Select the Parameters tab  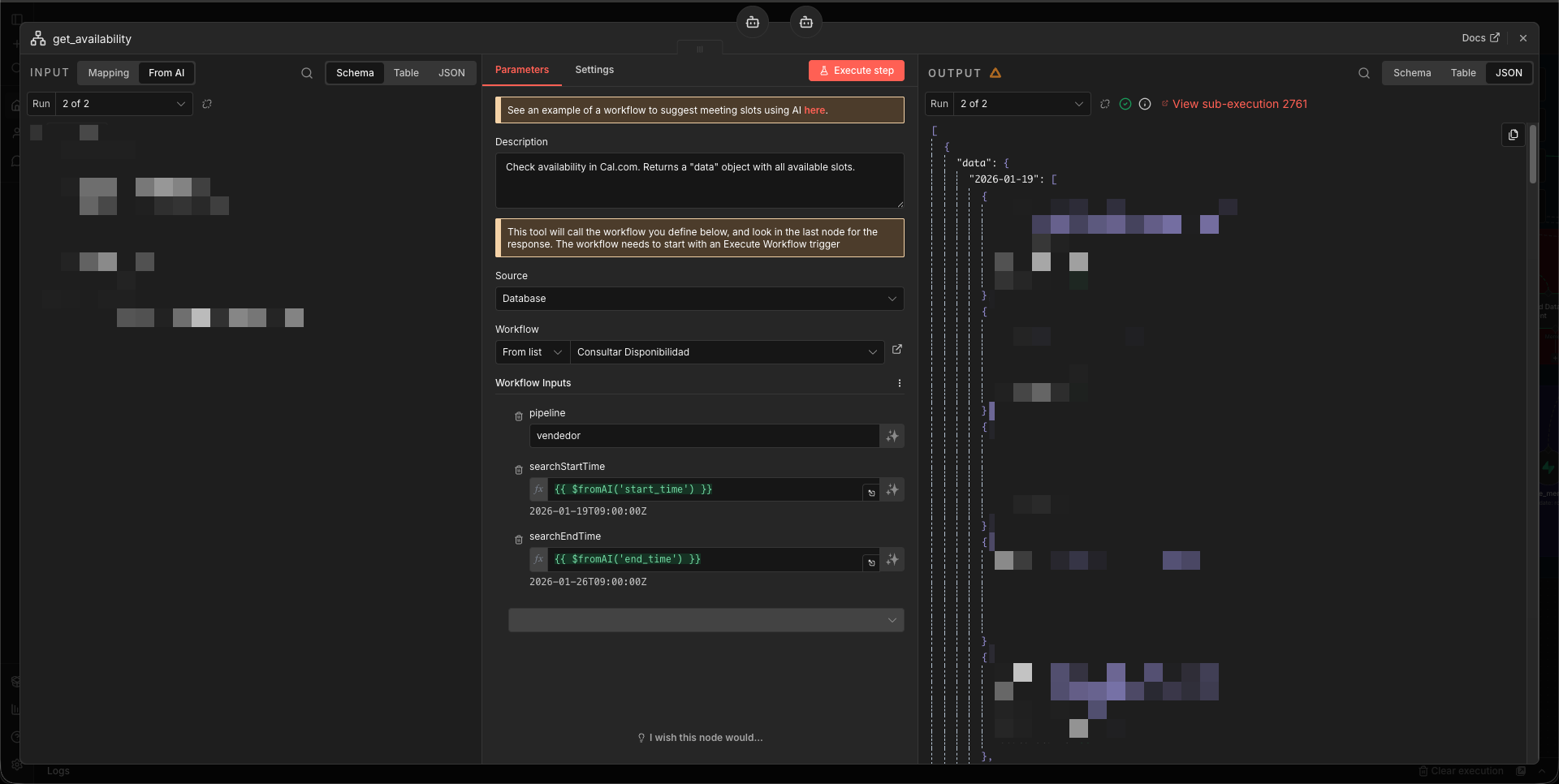[522, 70]
